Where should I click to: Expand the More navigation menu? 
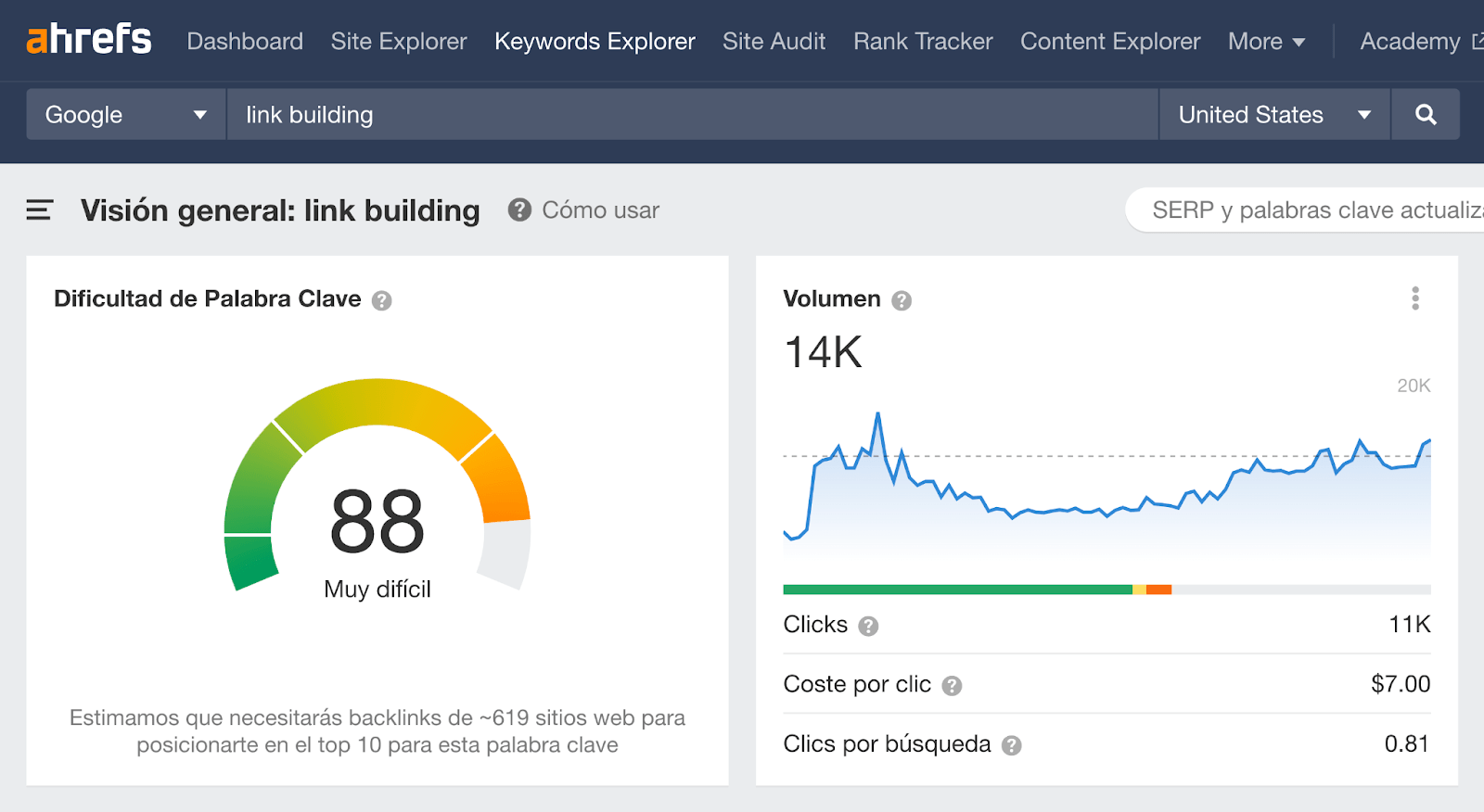(1266, 42)
